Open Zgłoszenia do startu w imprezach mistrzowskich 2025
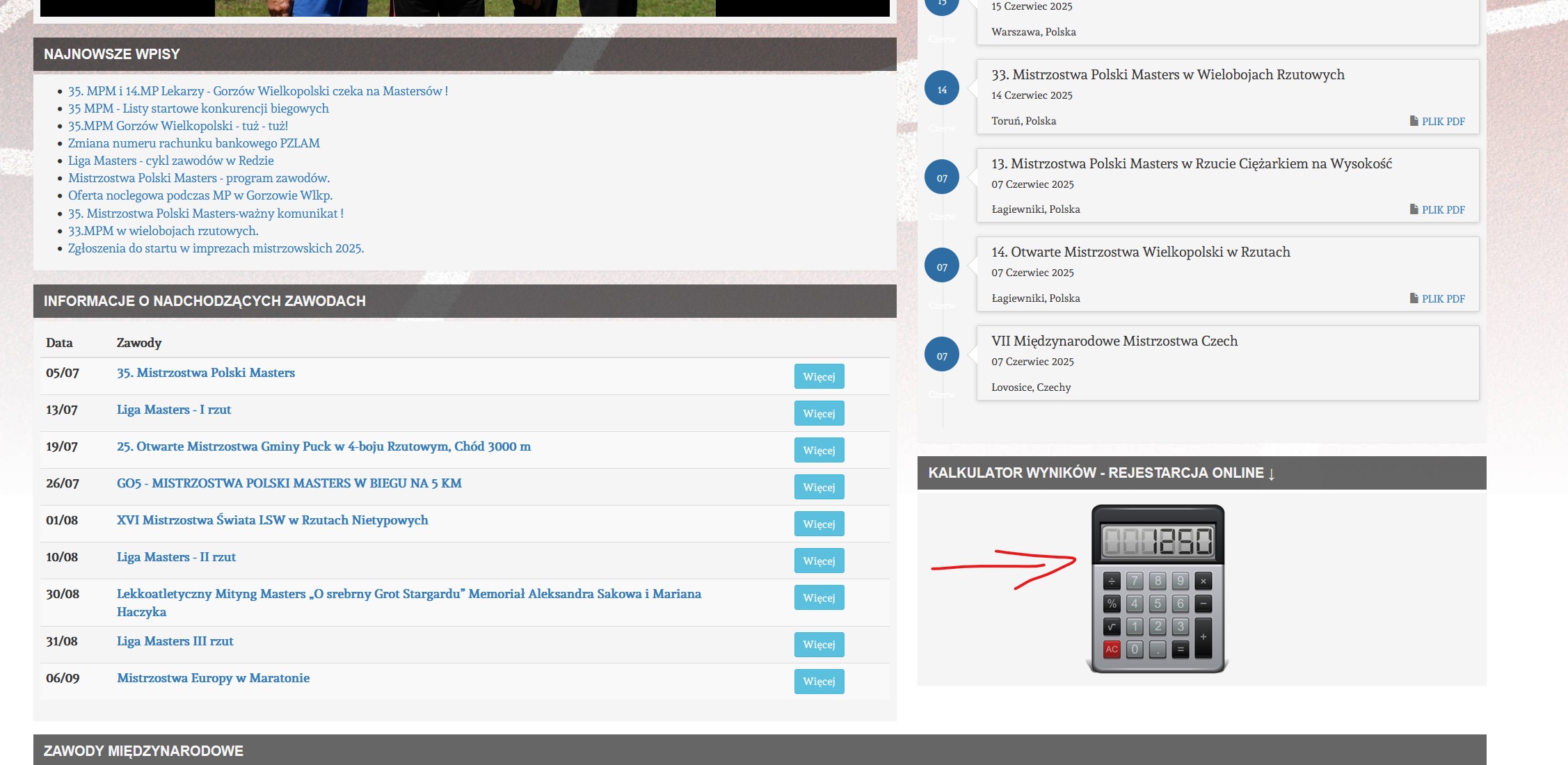Viewport: 1568px width, 765px height. (x=216, y=248)
